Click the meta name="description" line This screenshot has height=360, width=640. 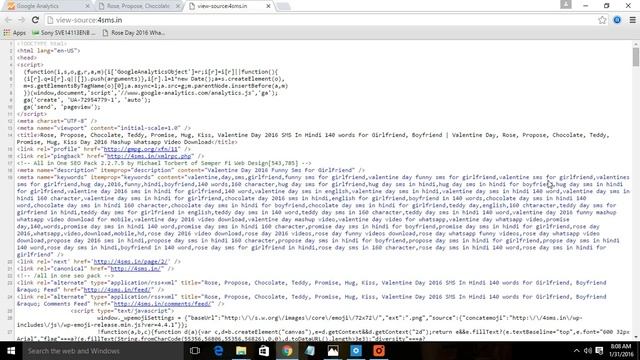[x=191, y=170]
